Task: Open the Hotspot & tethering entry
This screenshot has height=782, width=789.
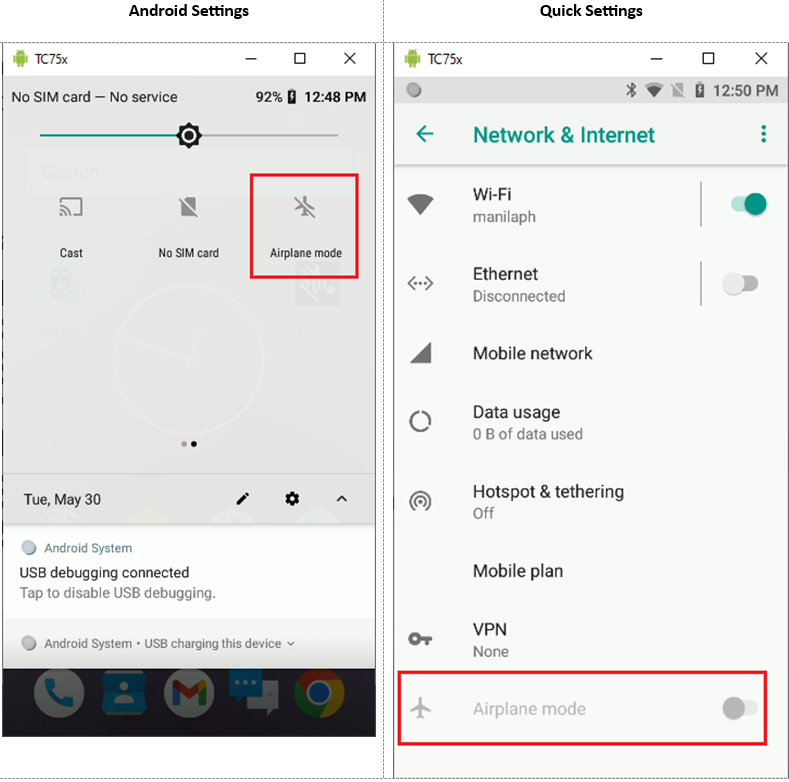Action: (x=591, y=501)
